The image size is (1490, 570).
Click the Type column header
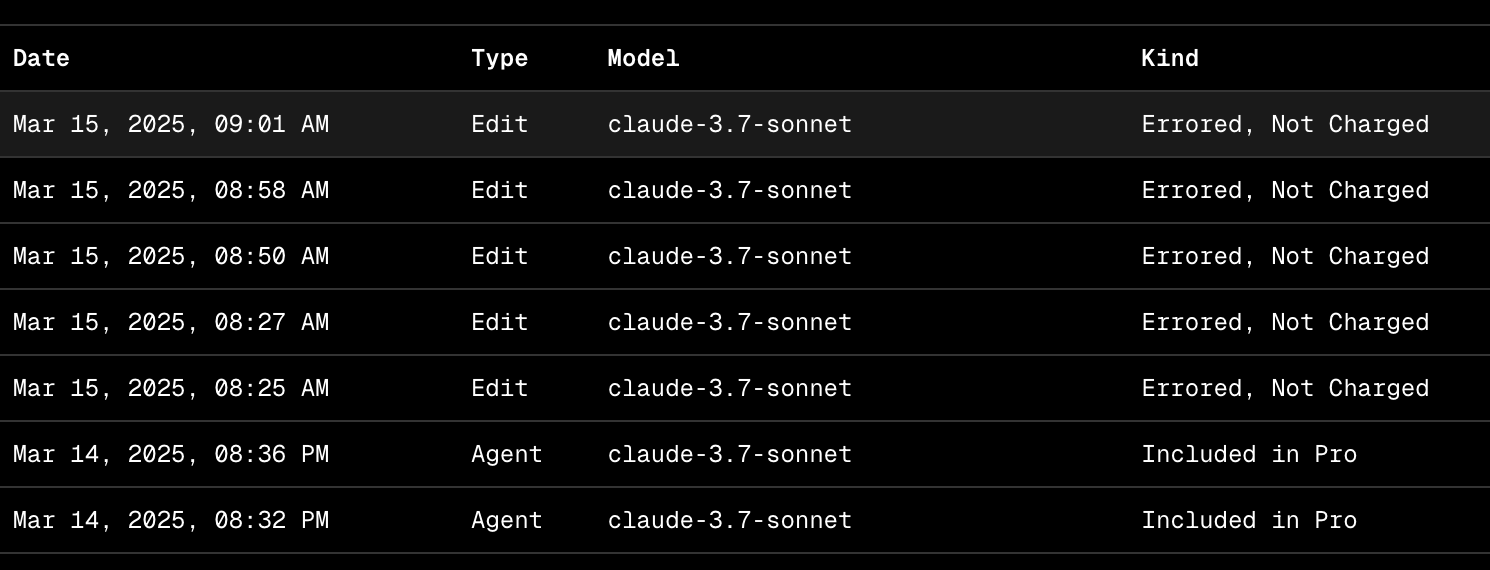tap(499, 58)
